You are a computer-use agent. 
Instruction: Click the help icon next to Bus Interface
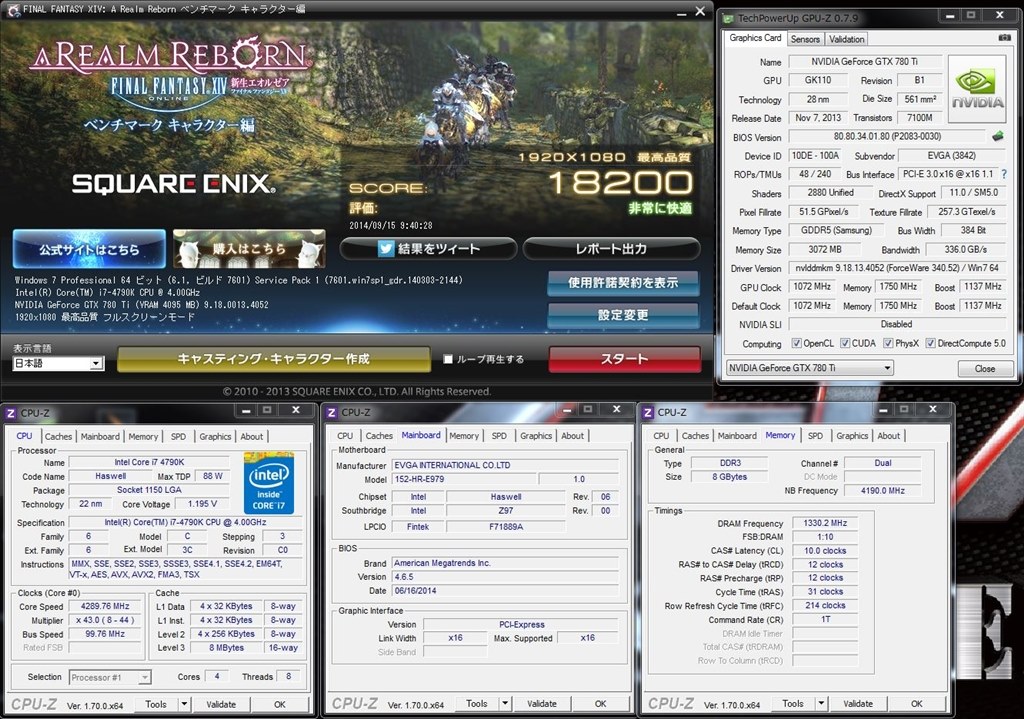[1002, 173]
